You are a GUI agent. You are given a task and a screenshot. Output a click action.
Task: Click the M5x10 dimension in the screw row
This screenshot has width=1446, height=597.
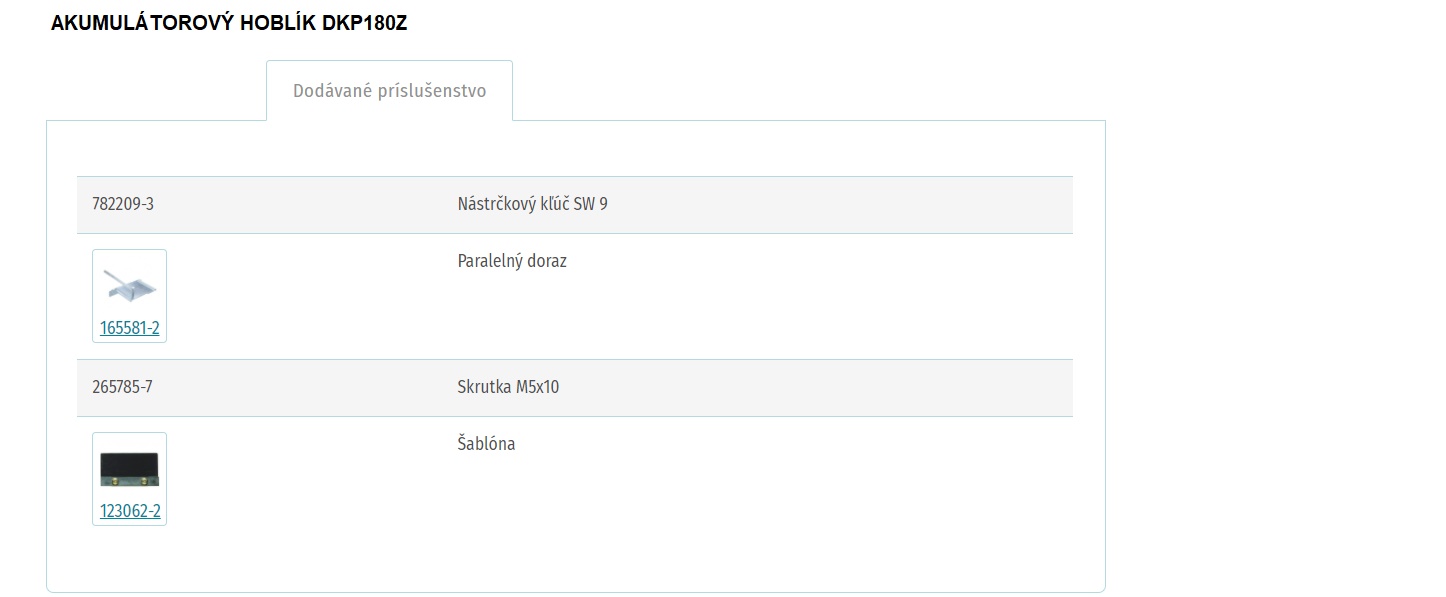pos(538,387)
